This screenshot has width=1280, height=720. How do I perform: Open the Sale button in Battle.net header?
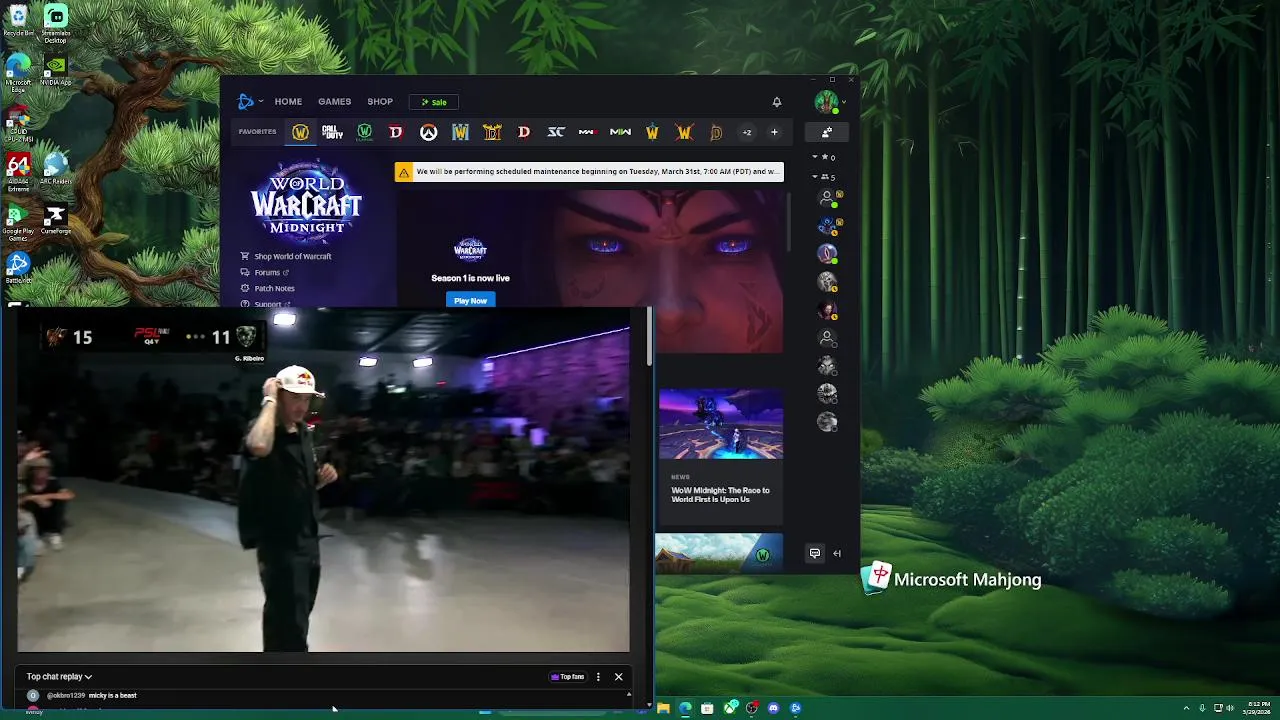434,102
